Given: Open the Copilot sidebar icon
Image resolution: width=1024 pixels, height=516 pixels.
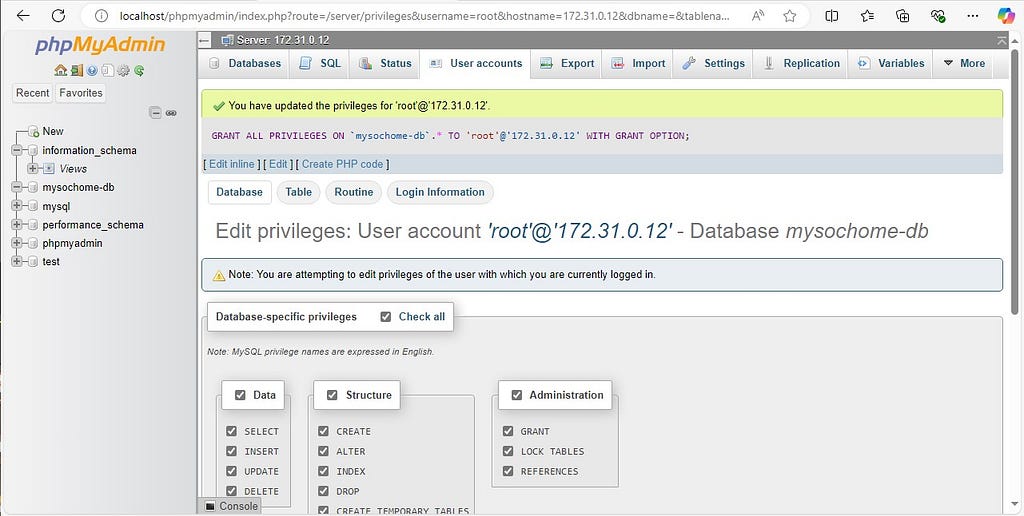Looking at the screenshot, I should (1006, 16).
